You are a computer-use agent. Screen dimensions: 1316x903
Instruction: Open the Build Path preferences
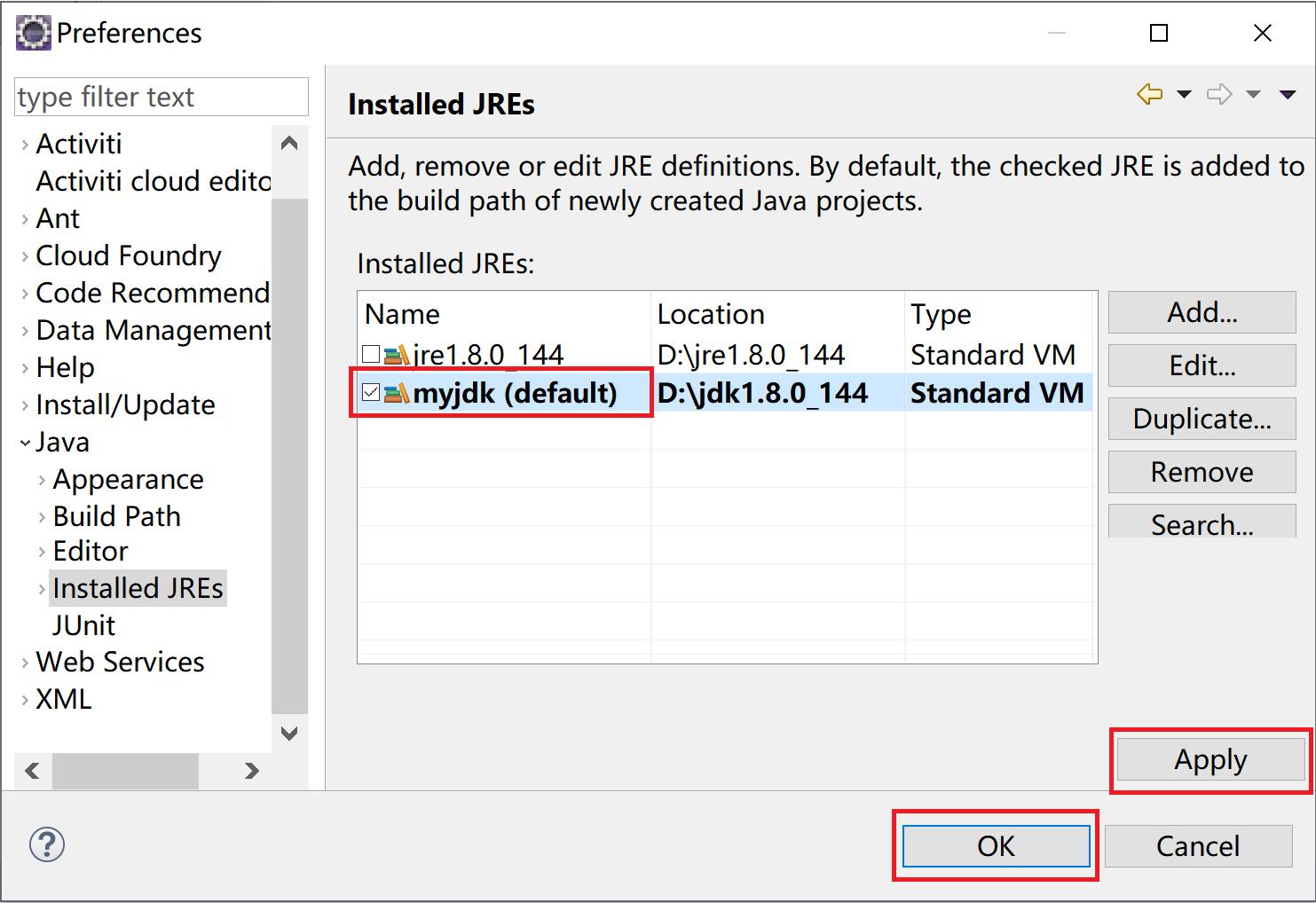116,516
